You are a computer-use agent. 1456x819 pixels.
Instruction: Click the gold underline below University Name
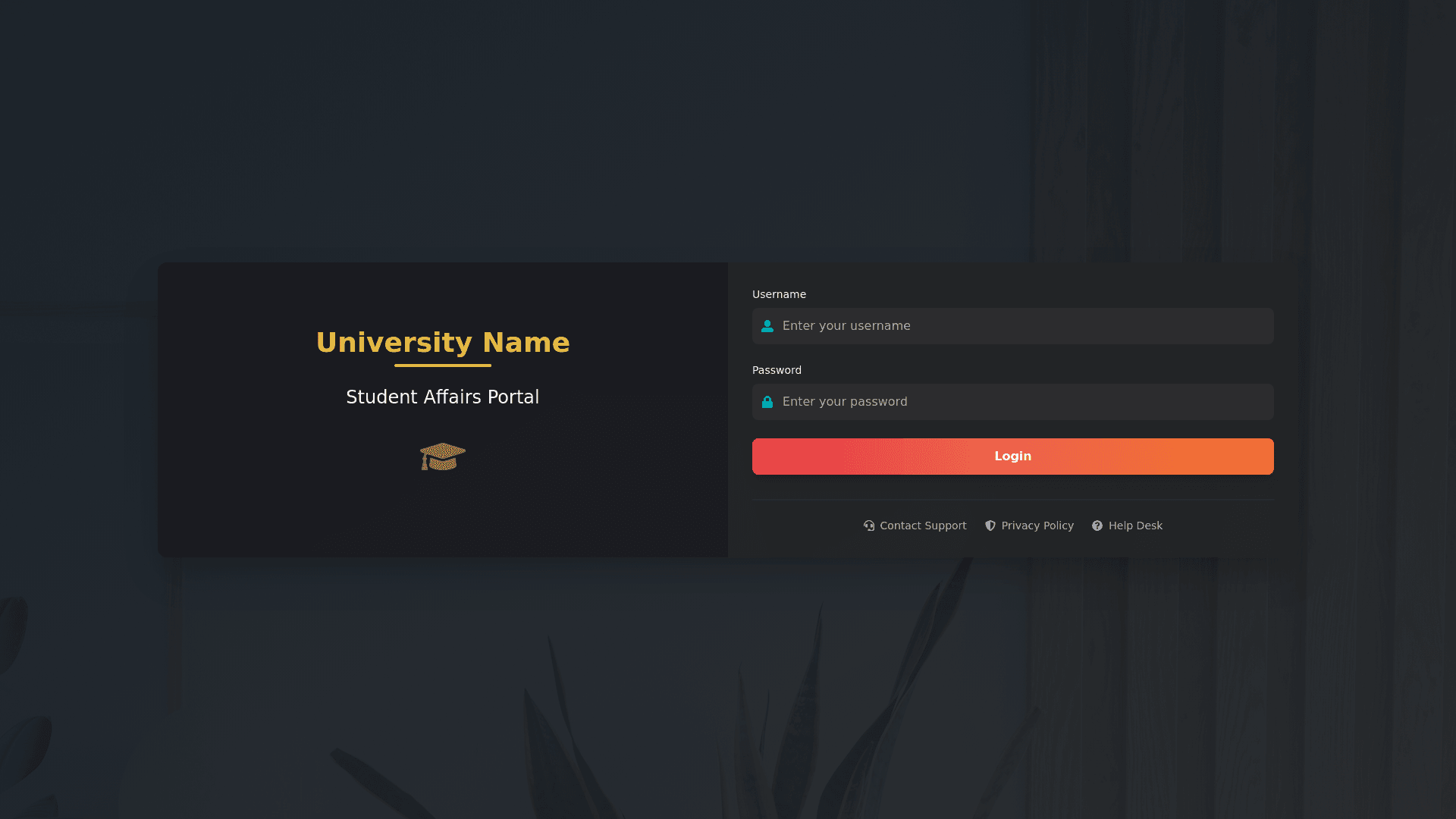coord(443,366)
